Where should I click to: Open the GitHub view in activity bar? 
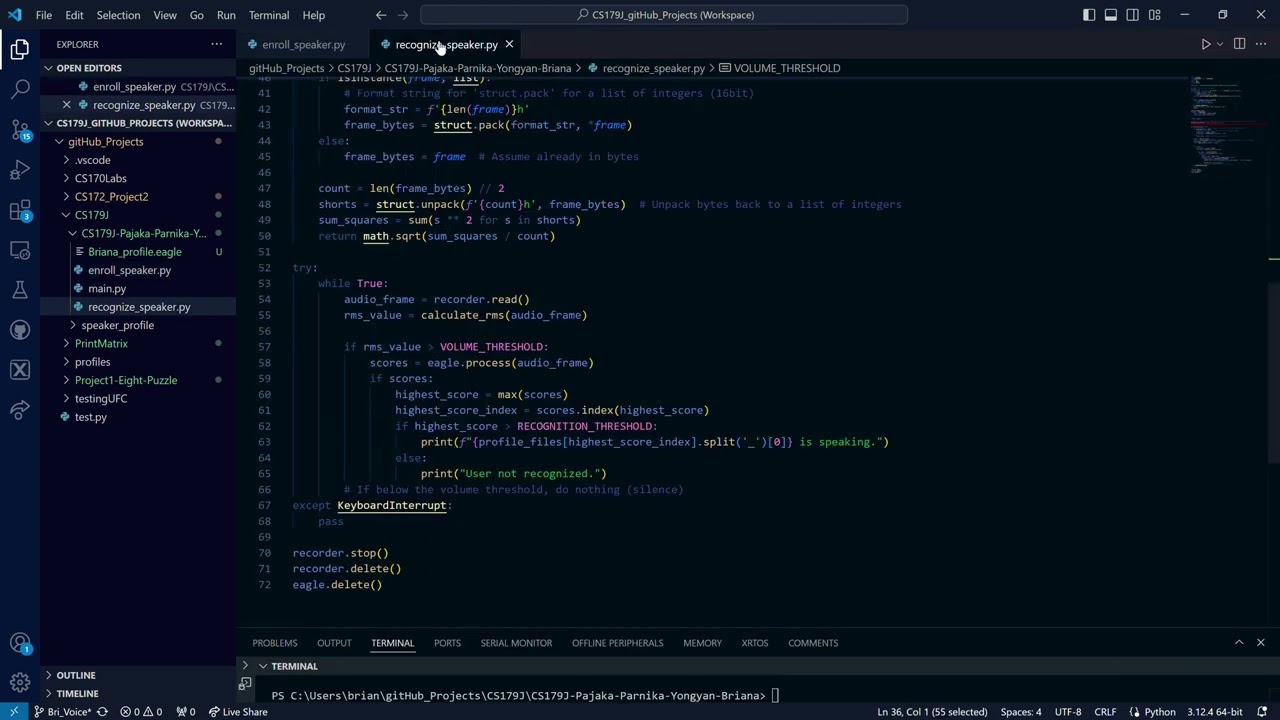tap(20, 330)
